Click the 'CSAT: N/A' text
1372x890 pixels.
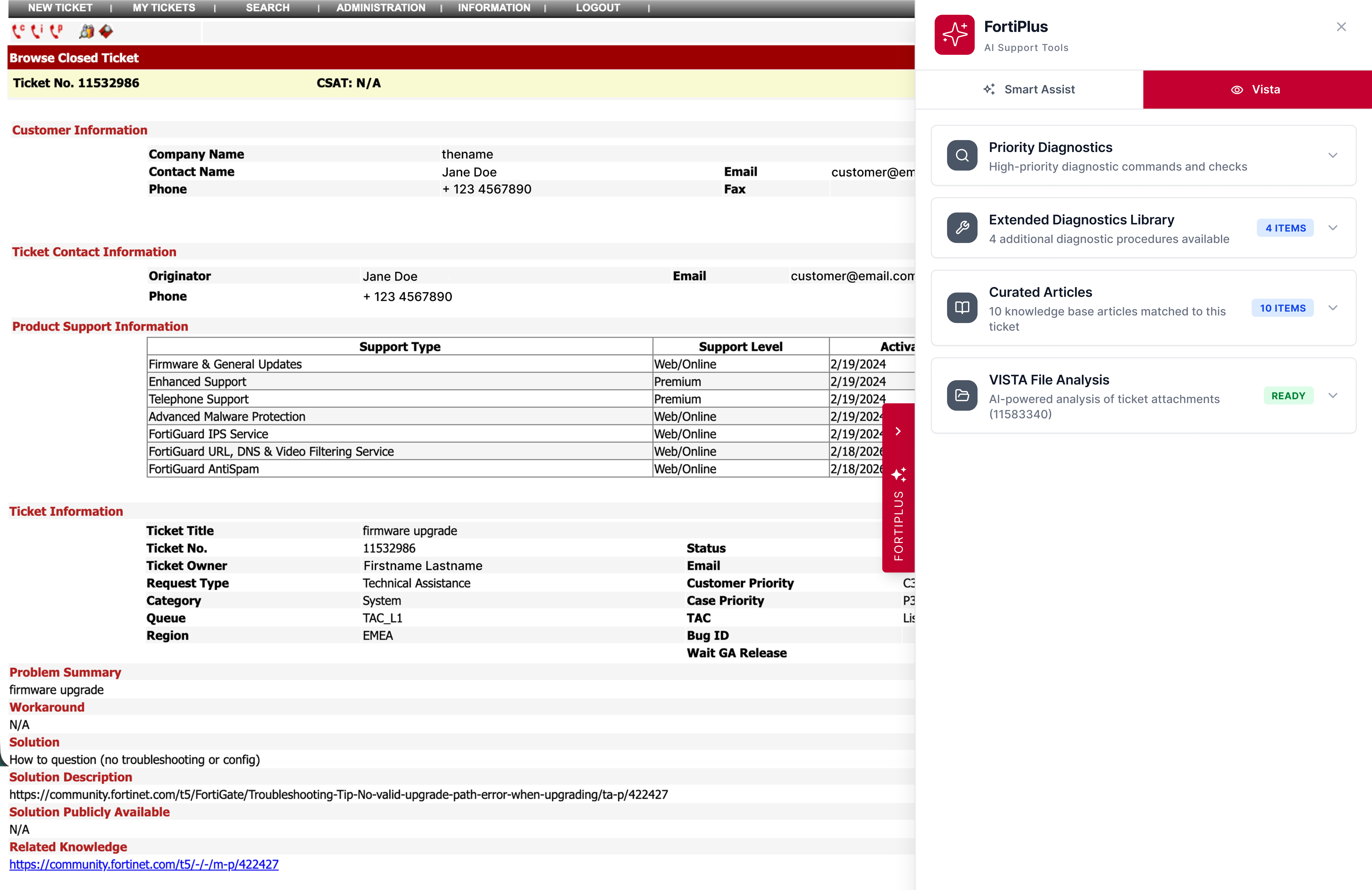coord(348,83)
